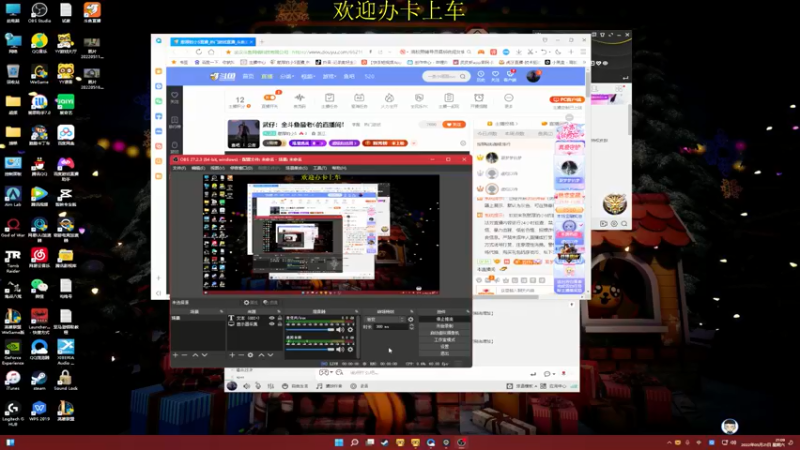Viewport: 800px width, 450px height.
Task: Adjust second audio mixer volume slider
Action: point(310,349)
